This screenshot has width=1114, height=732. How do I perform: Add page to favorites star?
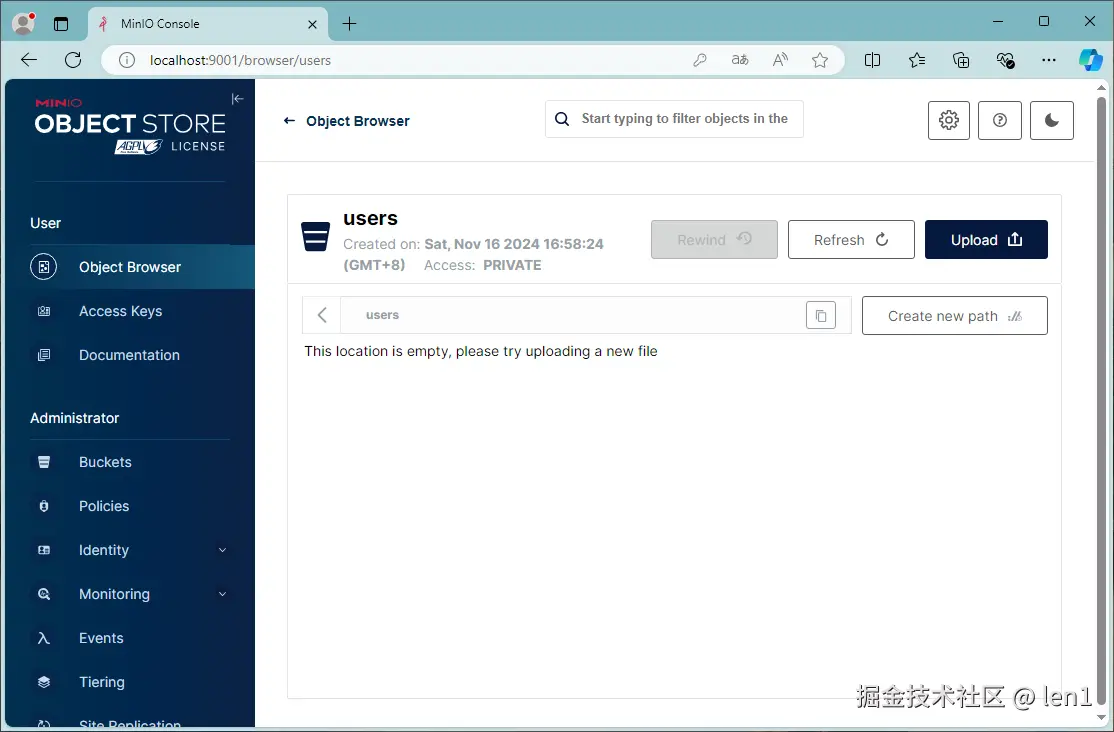[x=820, y=60]
